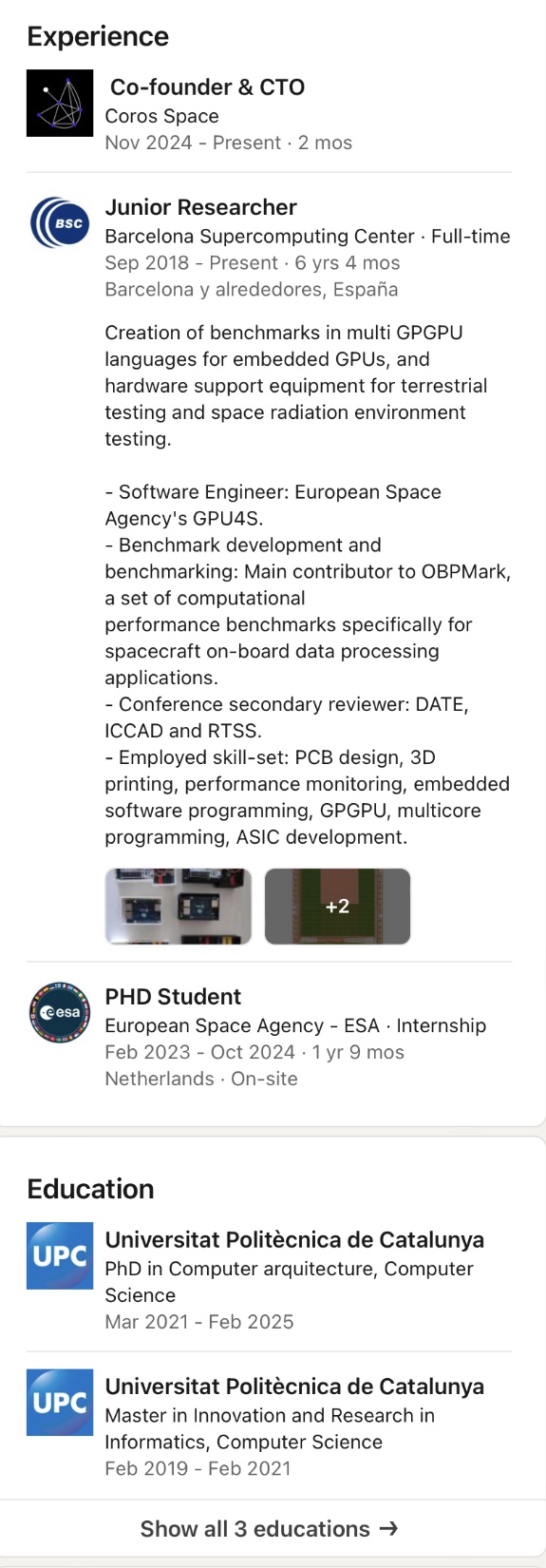Open the Master in Innovation and Research entry
This screenshot has height=1568, width=546.
coord(270,1428)
